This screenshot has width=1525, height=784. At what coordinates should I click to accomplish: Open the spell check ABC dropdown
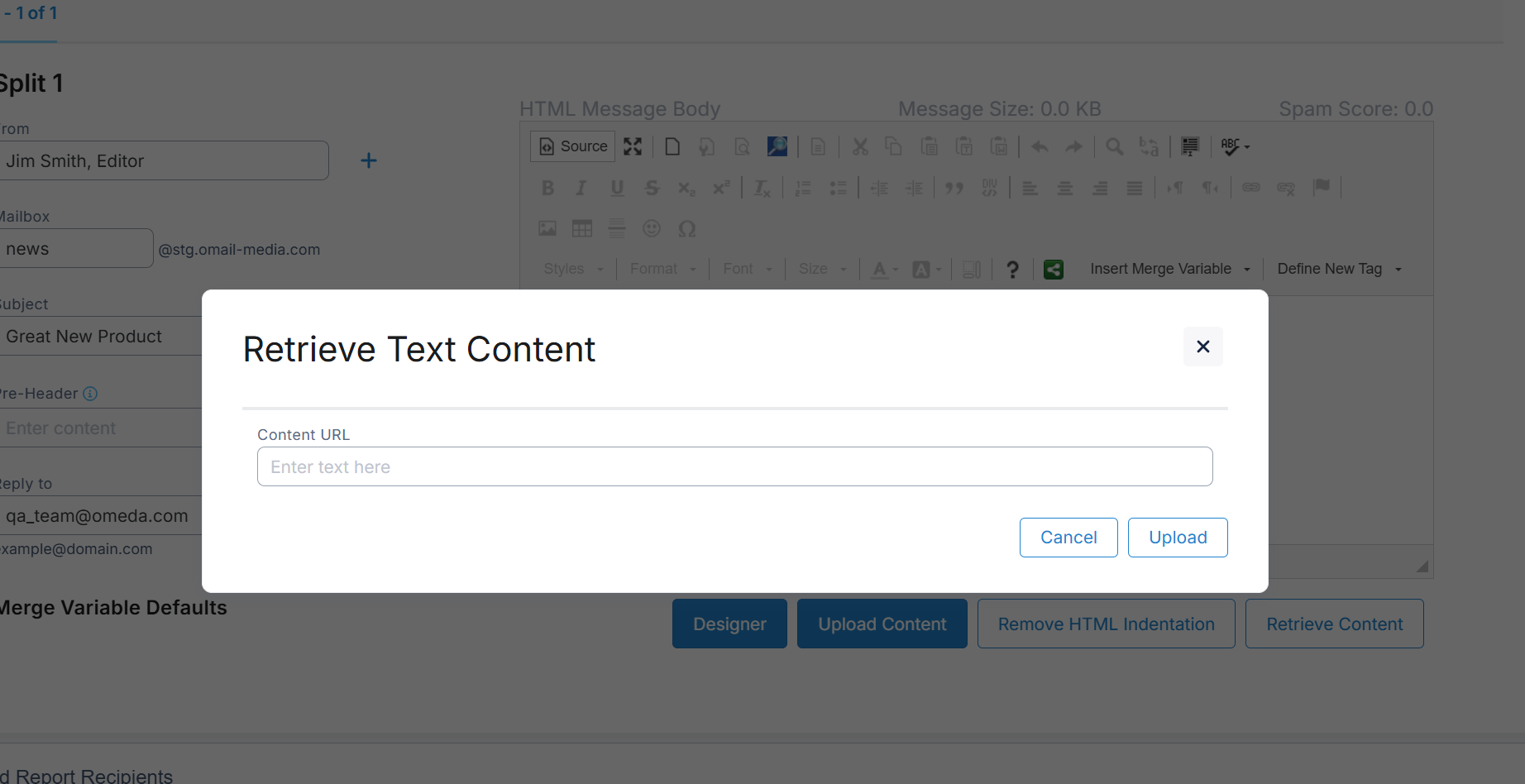[1235, 146]
